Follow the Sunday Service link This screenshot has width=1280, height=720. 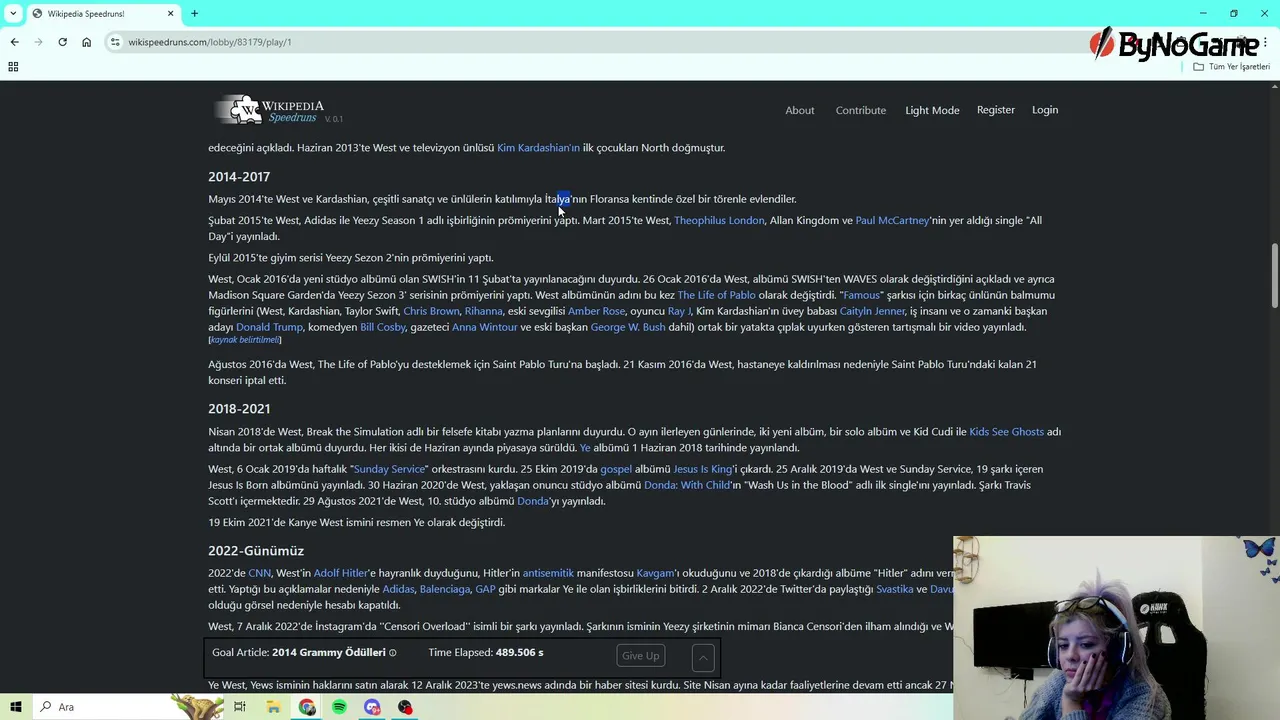coord(389,469)
